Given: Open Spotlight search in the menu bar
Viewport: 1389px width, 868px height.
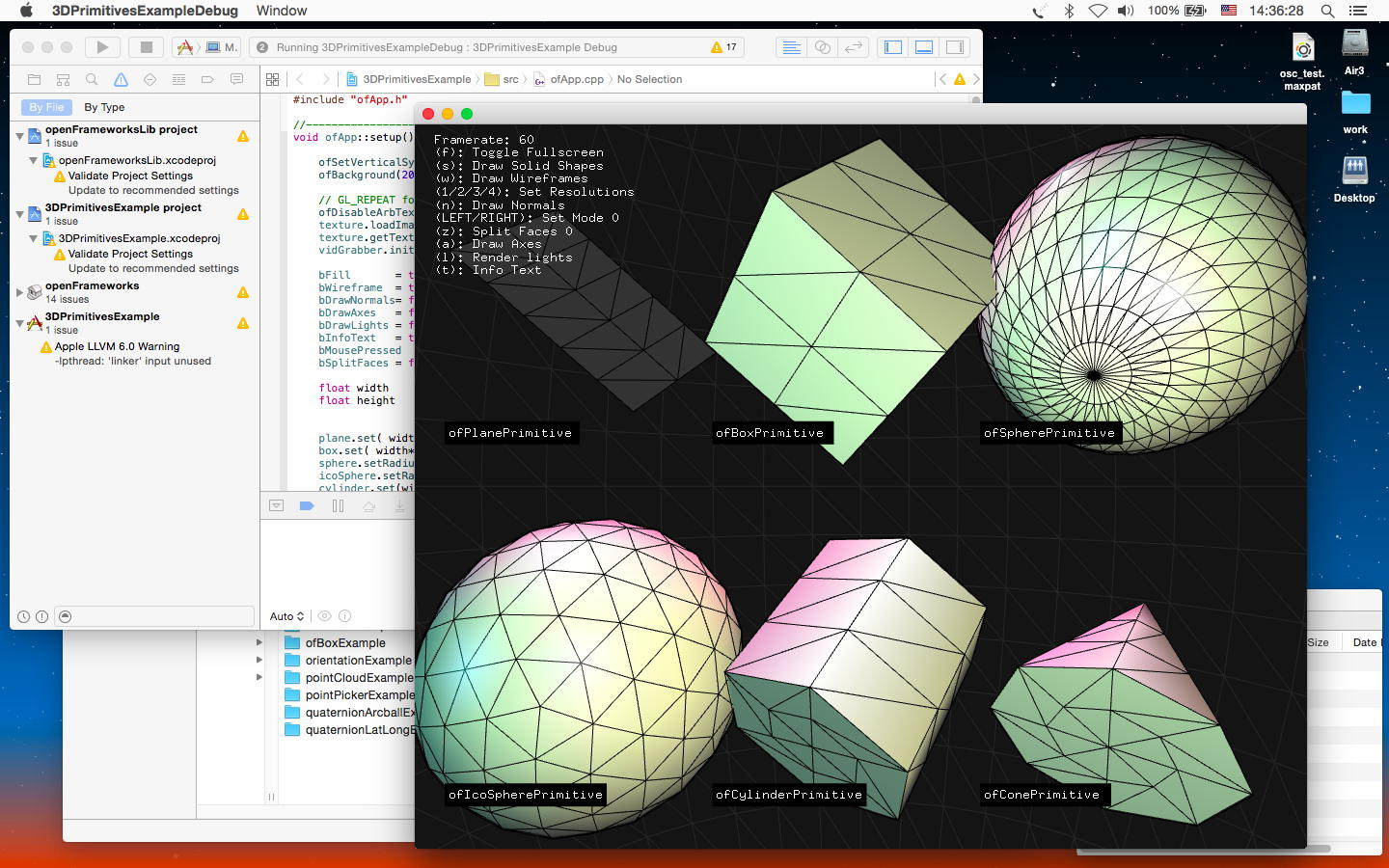Looking at the screenshot, I should click(x=1327, y=11).
